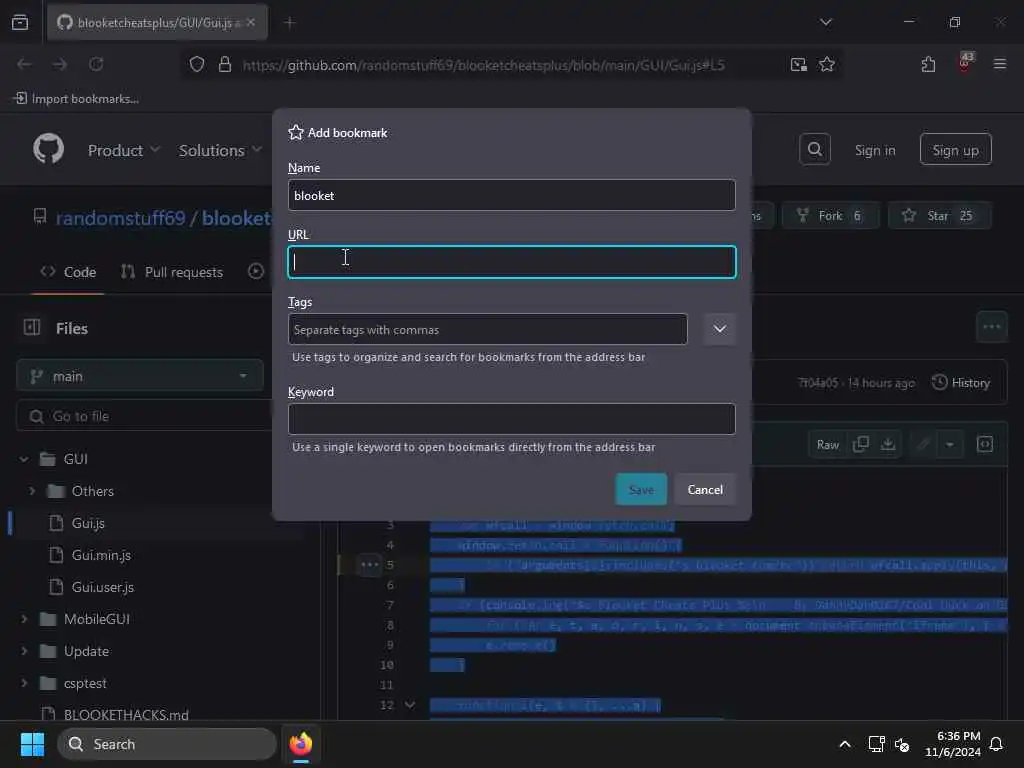Open Firefox from the taskbar
This screenshot has width=1024, height=768.
click(301, 744)
